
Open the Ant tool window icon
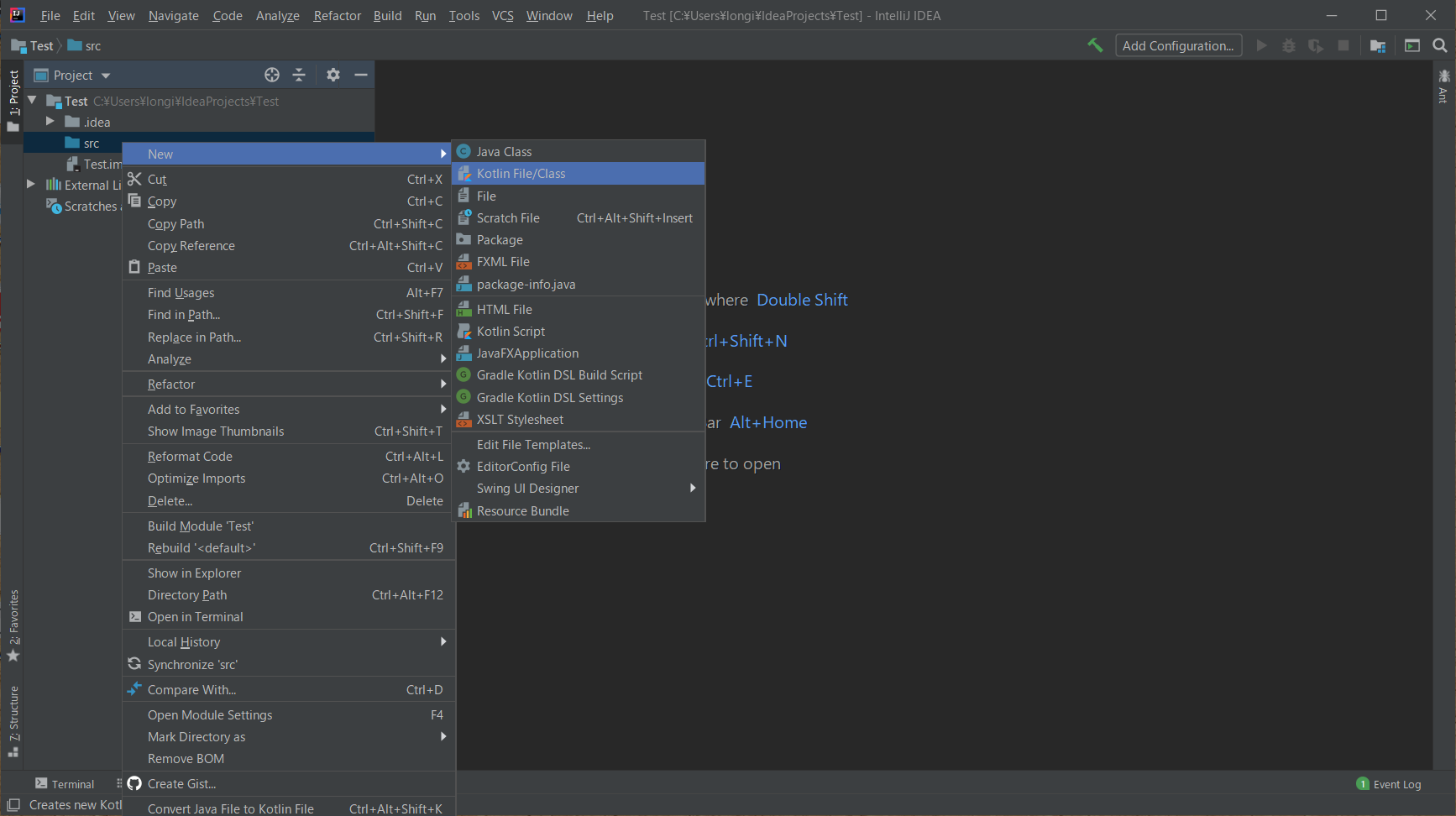point(1443,86)
